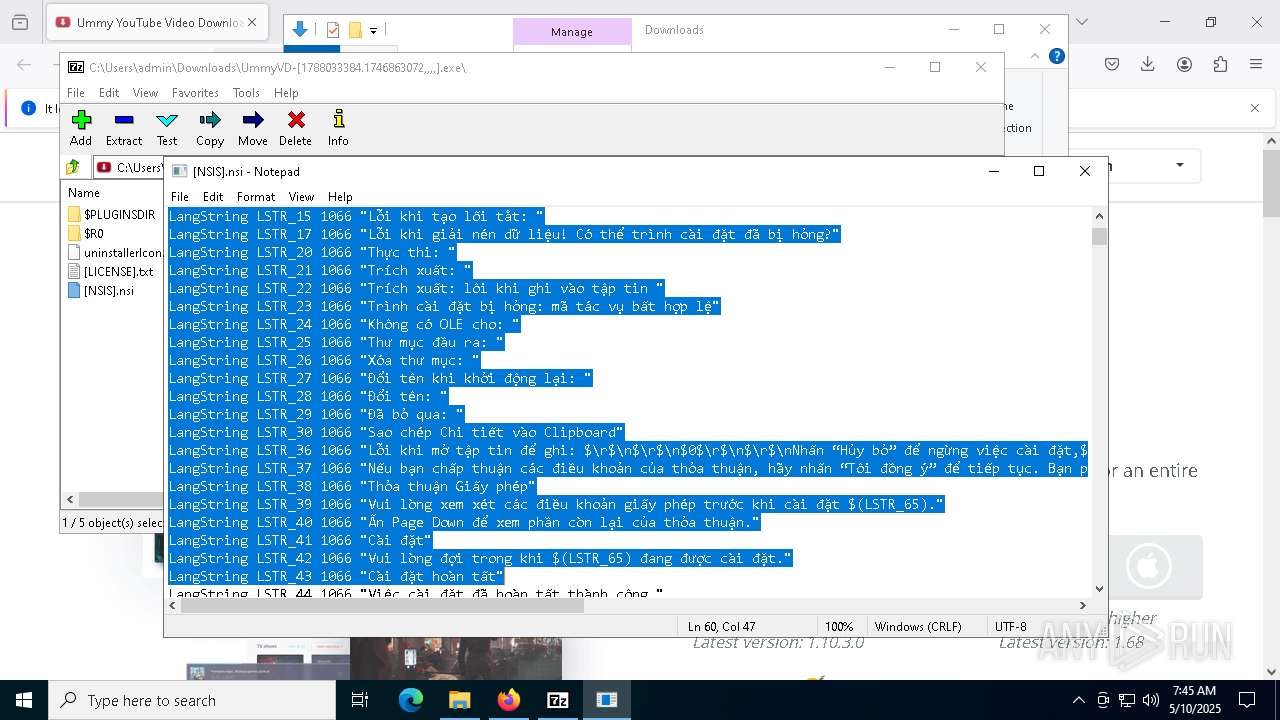Image resolution: width=1280 pixels, height=720 pixels.
Task: Select [NSIS].nsi in 7-Zip list
Action: (x=101, y=291)
